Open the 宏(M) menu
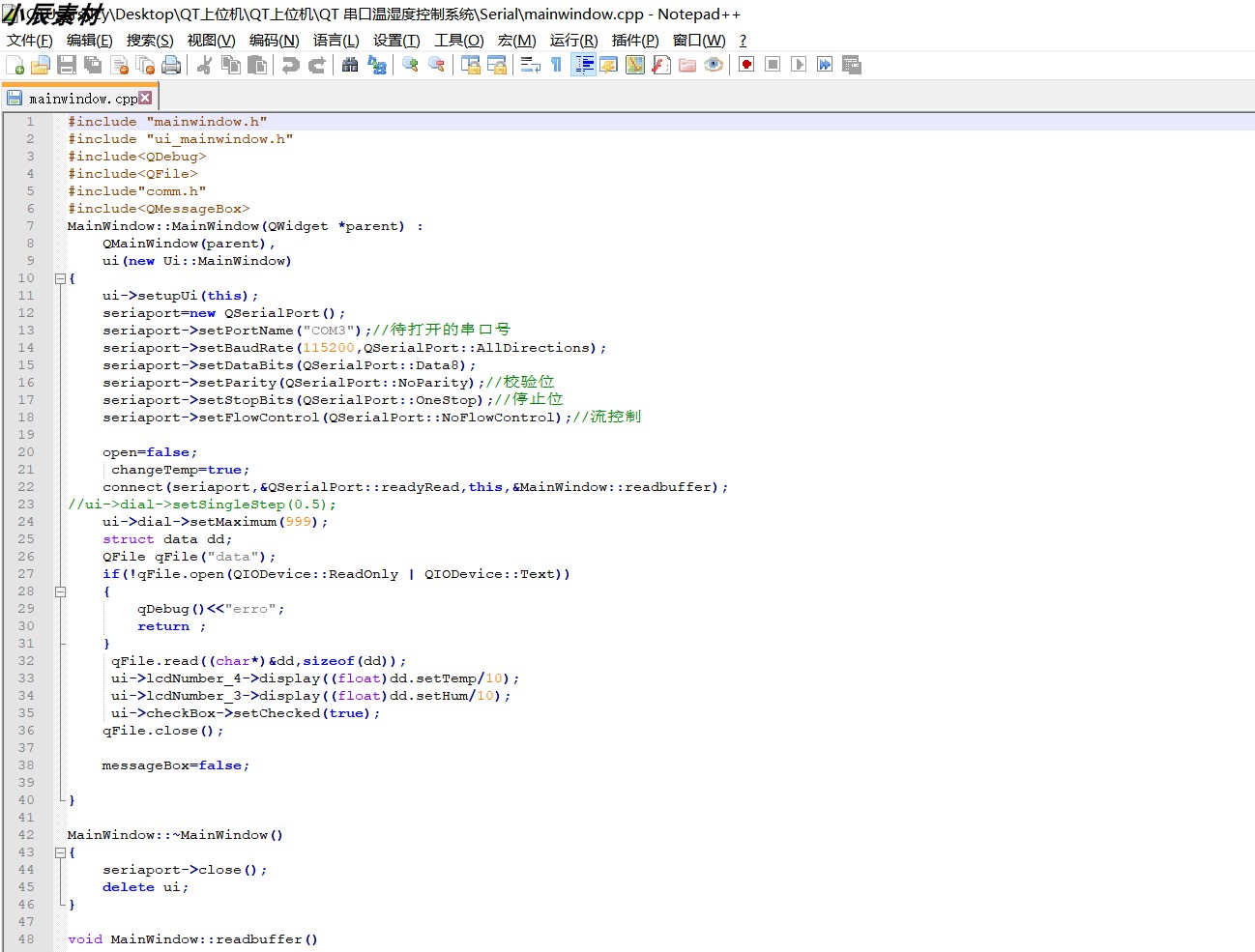1255x952 pixels. 516,41
